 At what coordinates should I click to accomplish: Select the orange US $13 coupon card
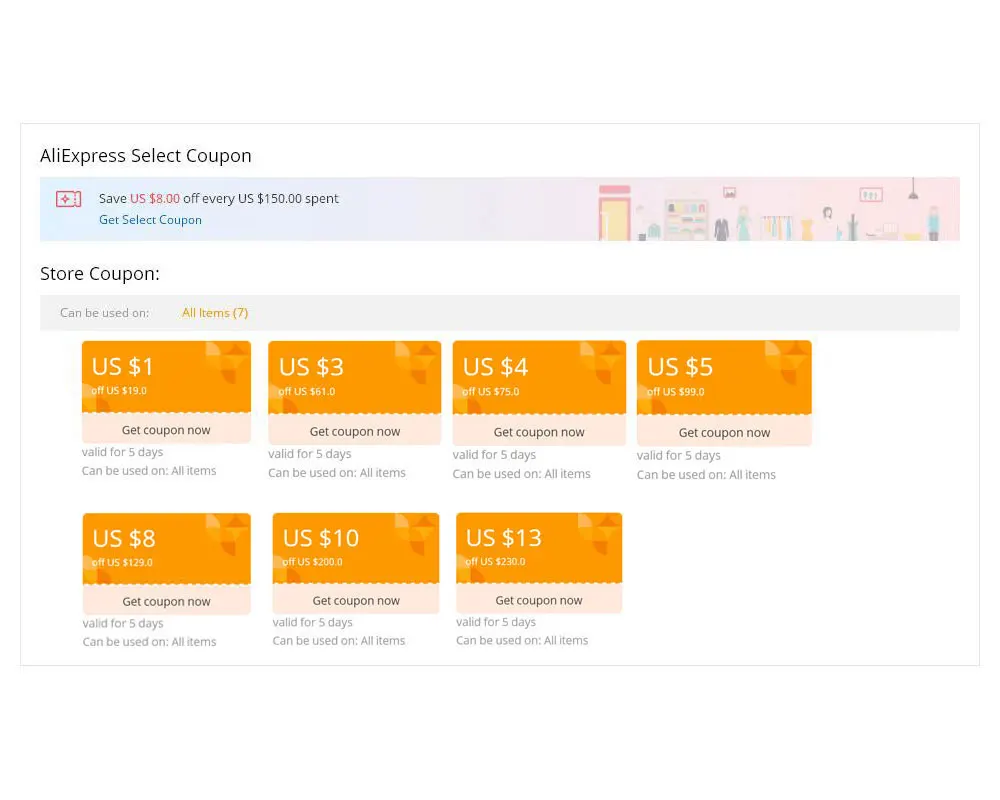coord(539,547)
